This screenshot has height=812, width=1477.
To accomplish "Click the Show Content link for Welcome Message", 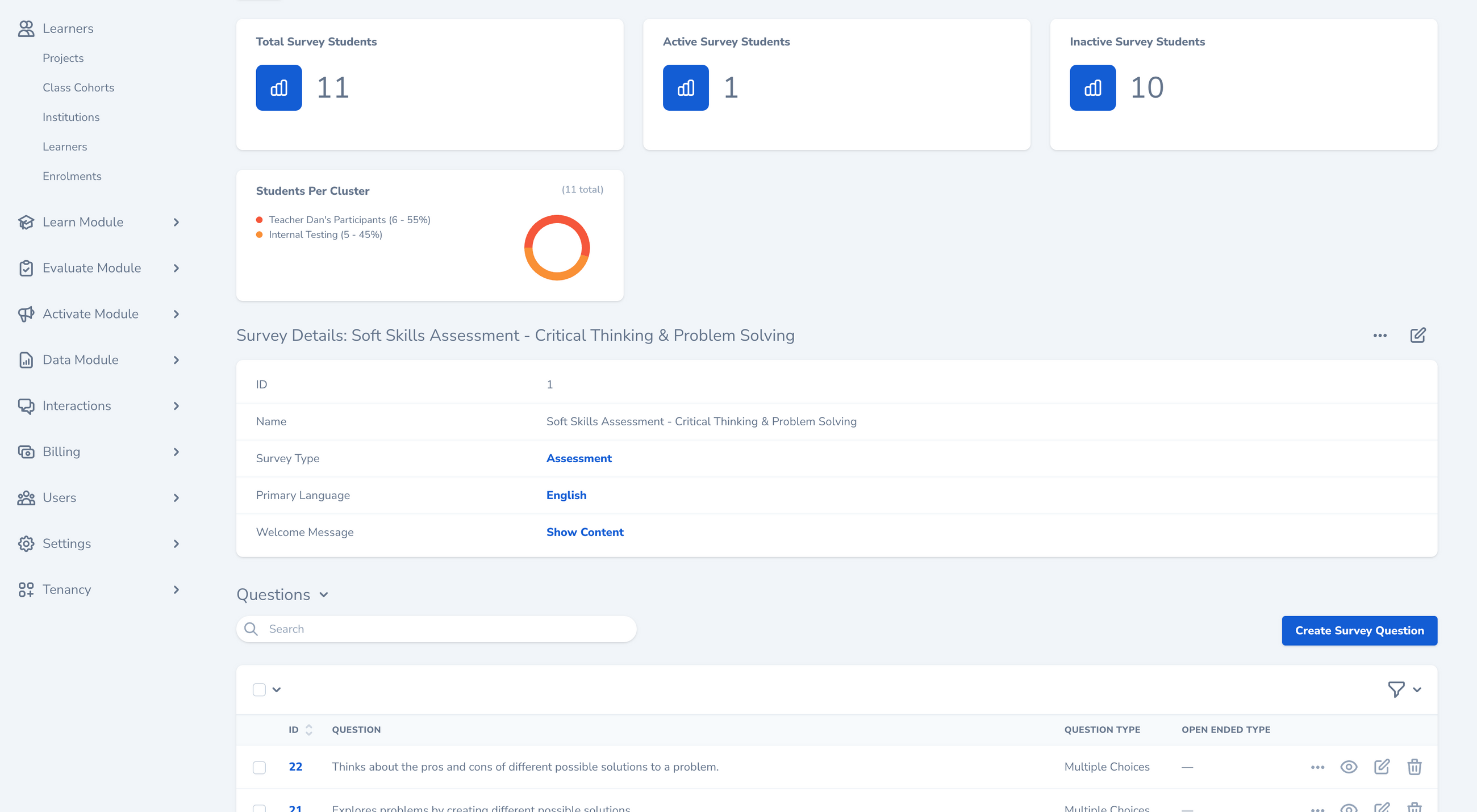I will [x=584, y=532].
